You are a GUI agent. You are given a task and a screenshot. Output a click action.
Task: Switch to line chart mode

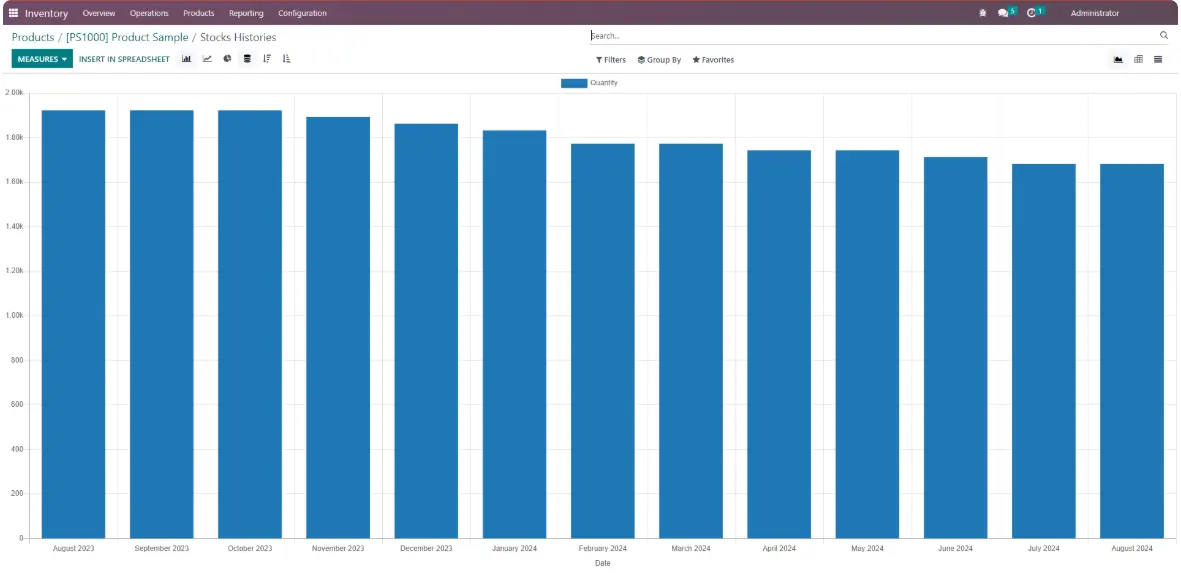click(x=207, y=59)
